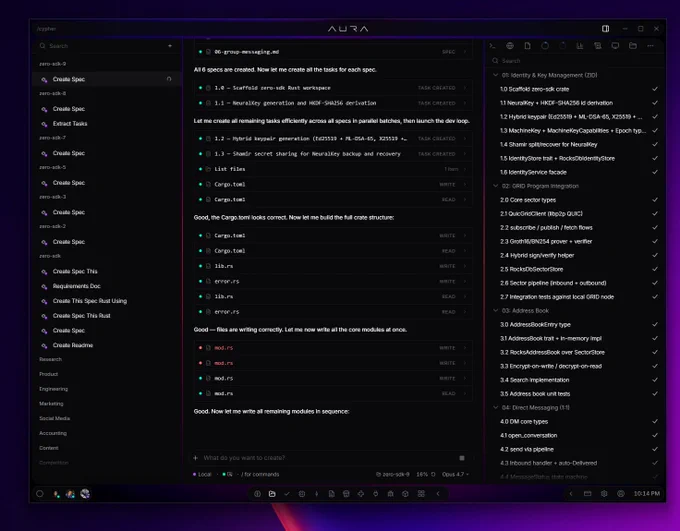680x531 pixels.
Task: Open the globe browser icon in right panel
Action: tap(510, 46)
